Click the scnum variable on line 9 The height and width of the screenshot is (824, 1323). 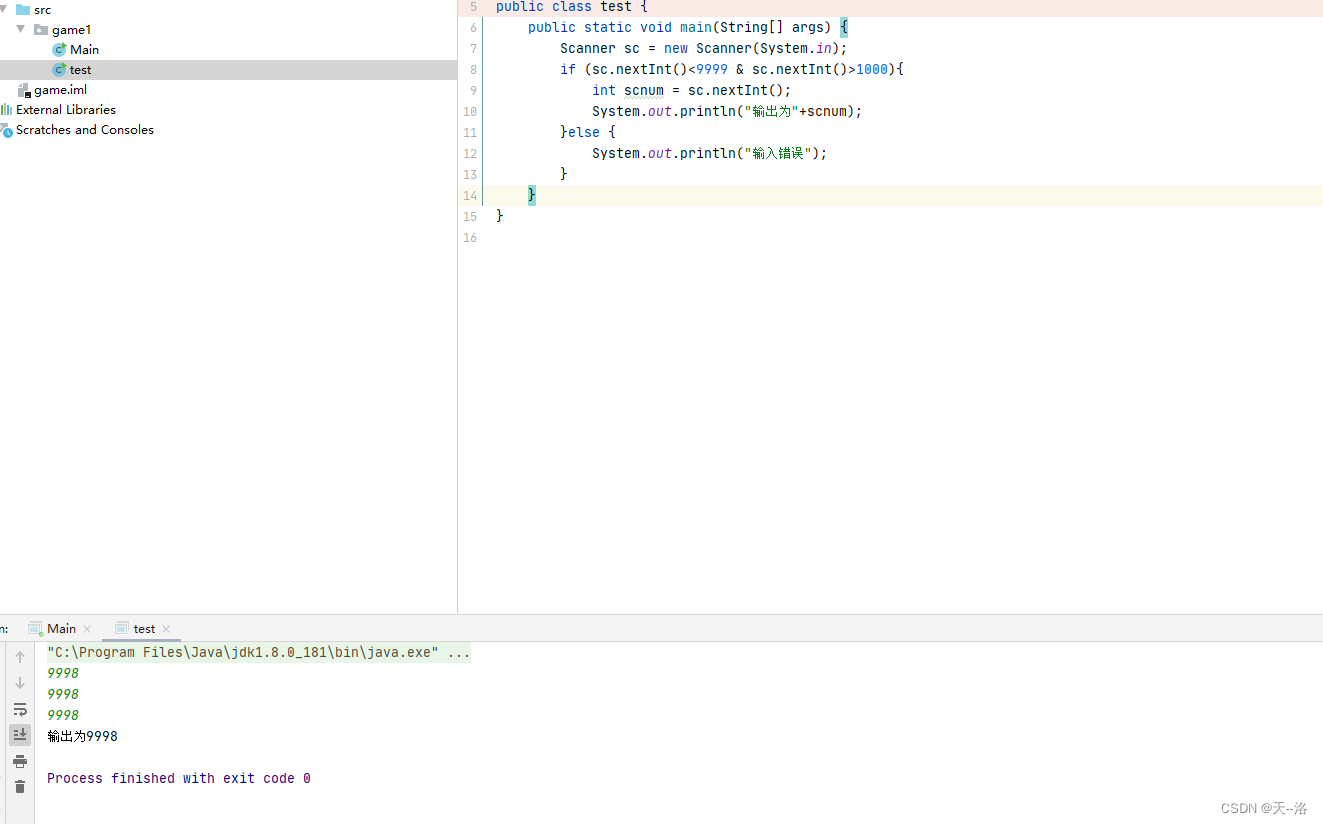click(644, 90)
